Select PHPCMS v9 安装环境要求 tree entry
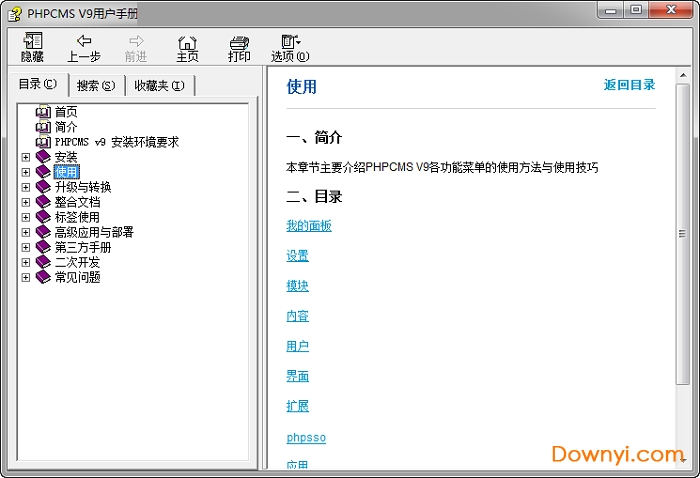700x478 pixels. (117, 142)
